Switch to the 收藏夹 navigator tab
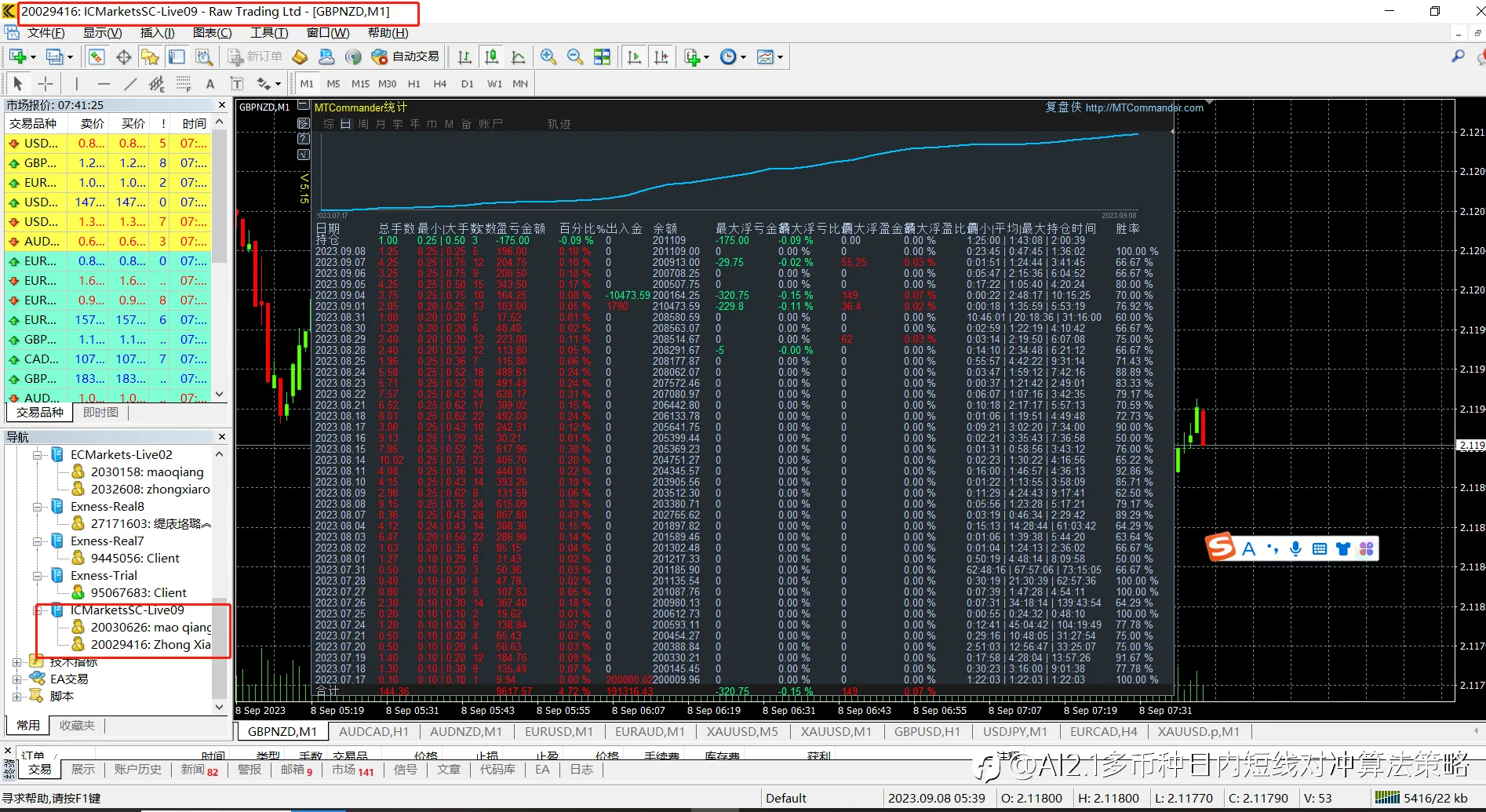Screen dimensions: 1486x812 pyautogui.click(x=77, y=726)
